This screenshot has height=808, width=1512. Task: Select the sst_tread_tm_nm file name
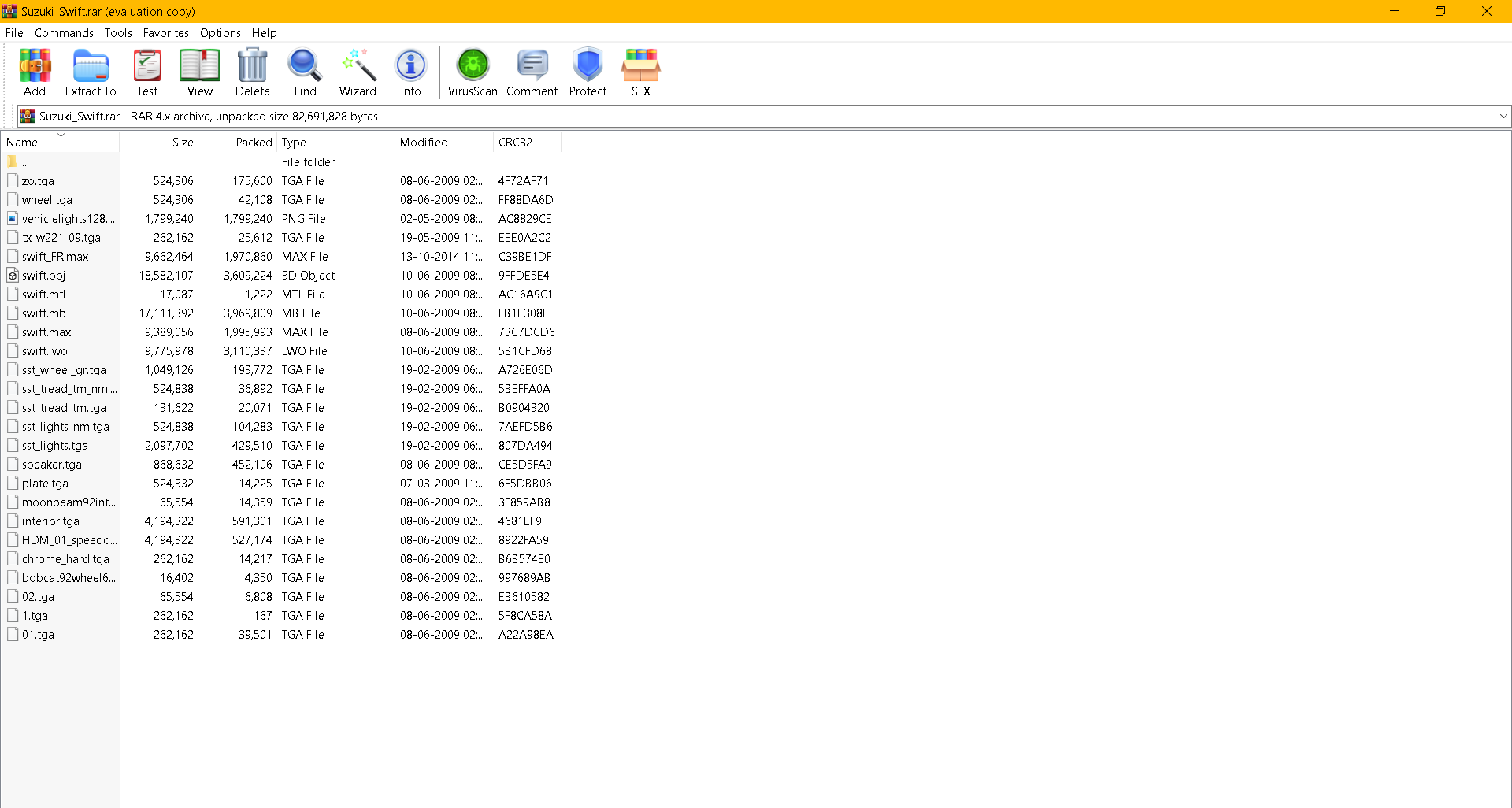pyautogui.click(x=69, y=389)
